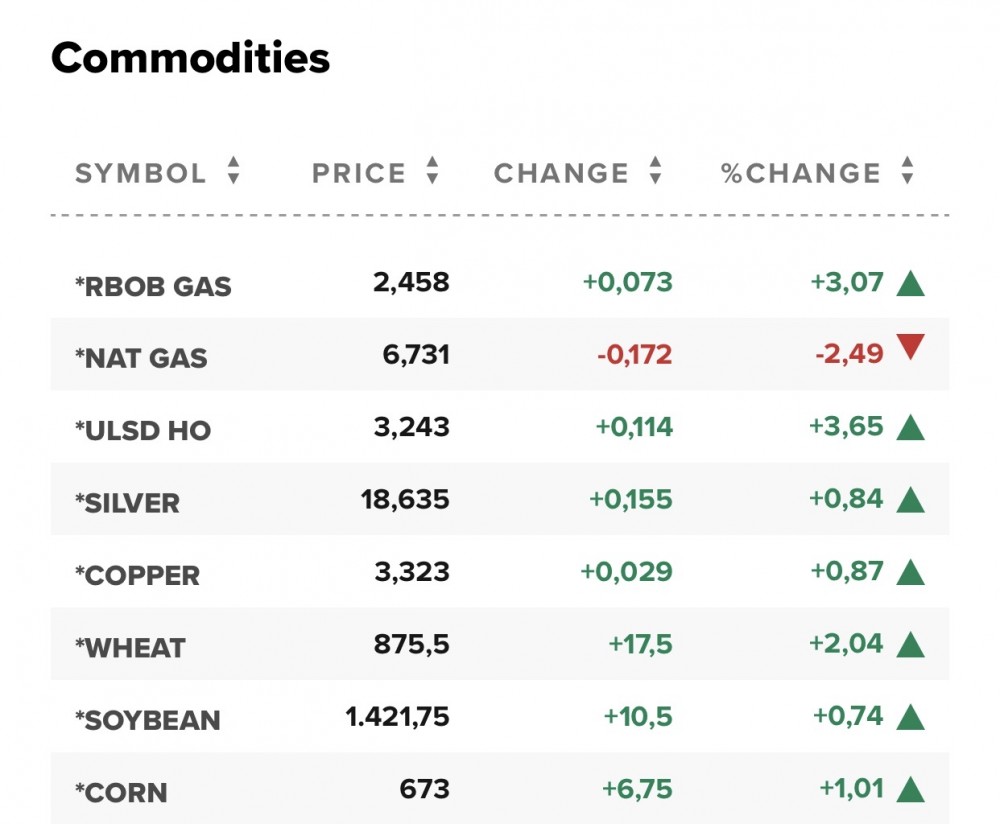
Task: Click the red down triangle for NAT GAS
Action: pos(910,348)
